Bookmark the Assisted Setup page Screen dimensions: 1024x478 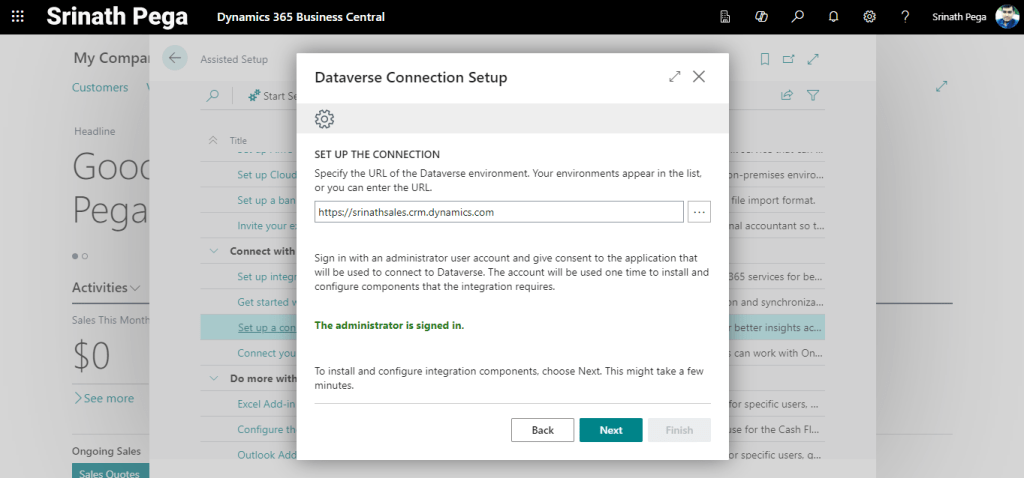[765, 59]
